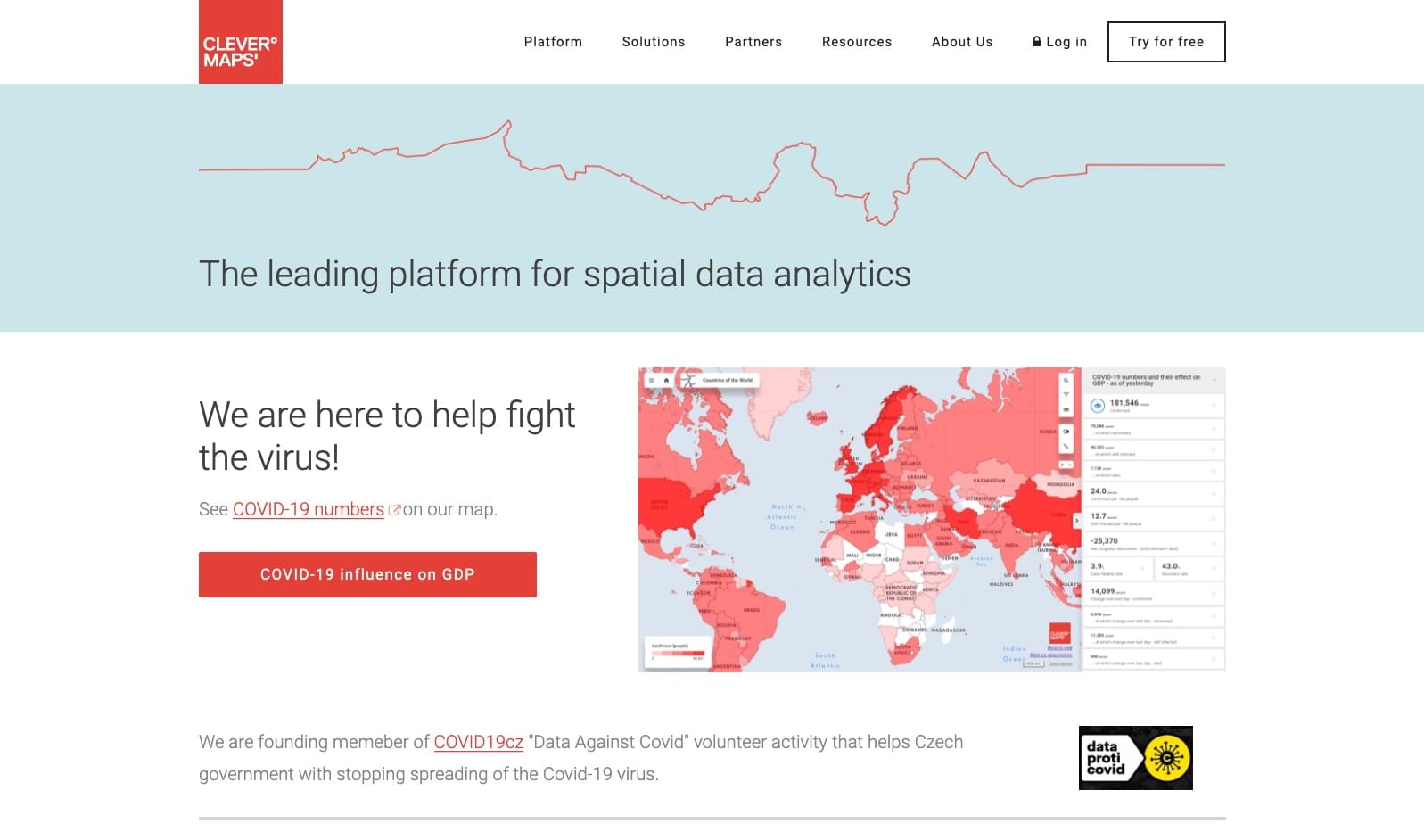This screenshot has width=1424, height=840.
Task: Toggle the eye visibility icon in map toolbar
Action: [x=1066, y=410]
